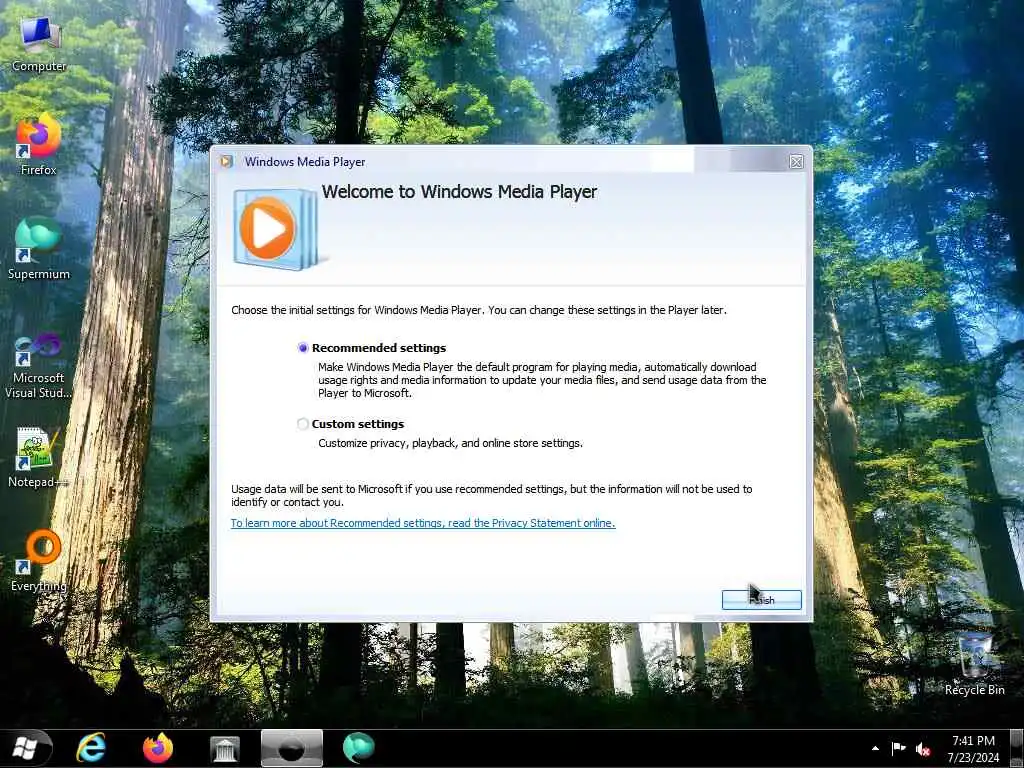Open the Computer desktop icon
1024x768 pixels.
(x=39, y=44)
